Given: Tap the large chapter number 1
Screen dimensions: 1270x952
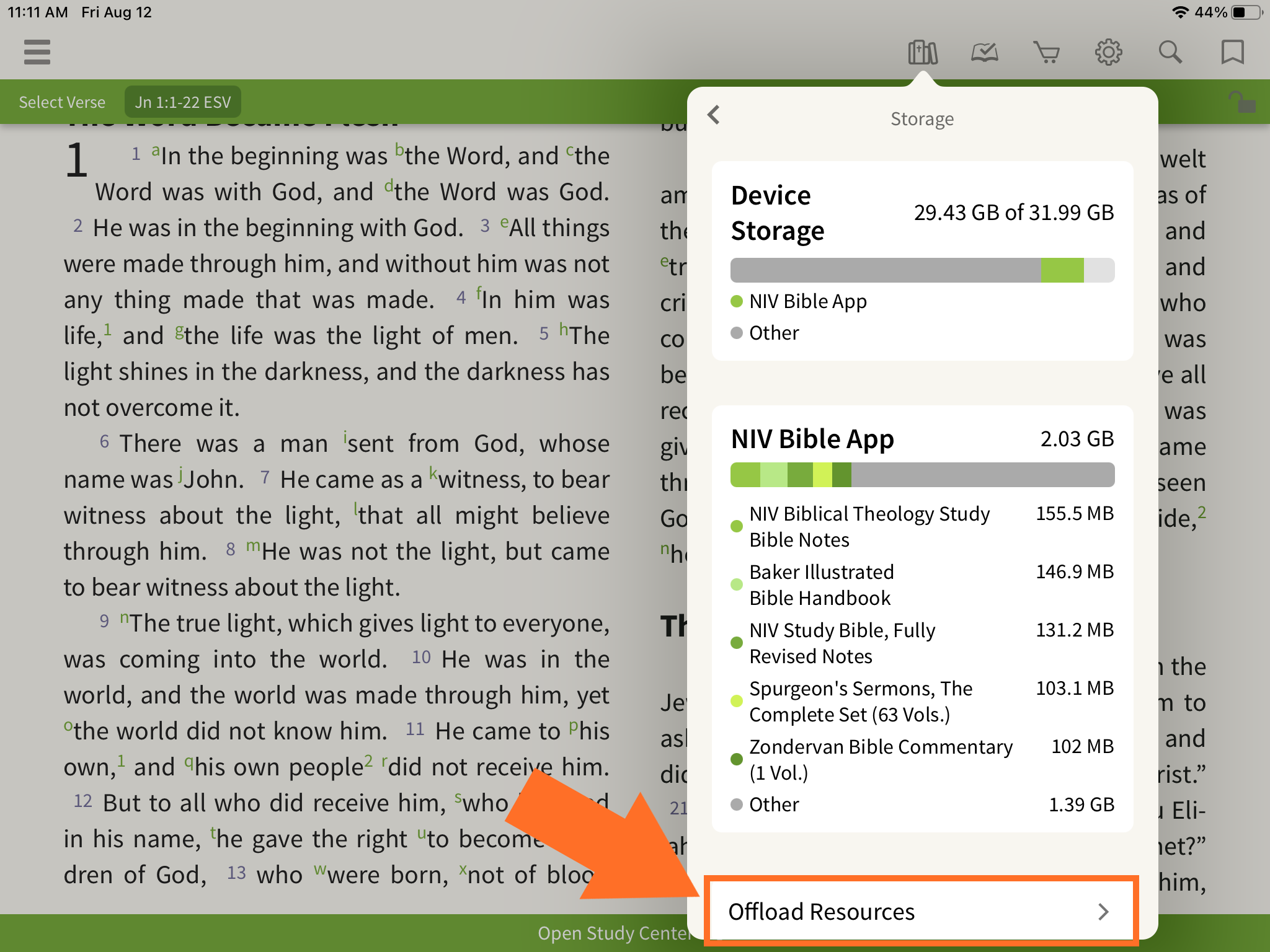Looking at the screenshot, I should click(77, 161).
